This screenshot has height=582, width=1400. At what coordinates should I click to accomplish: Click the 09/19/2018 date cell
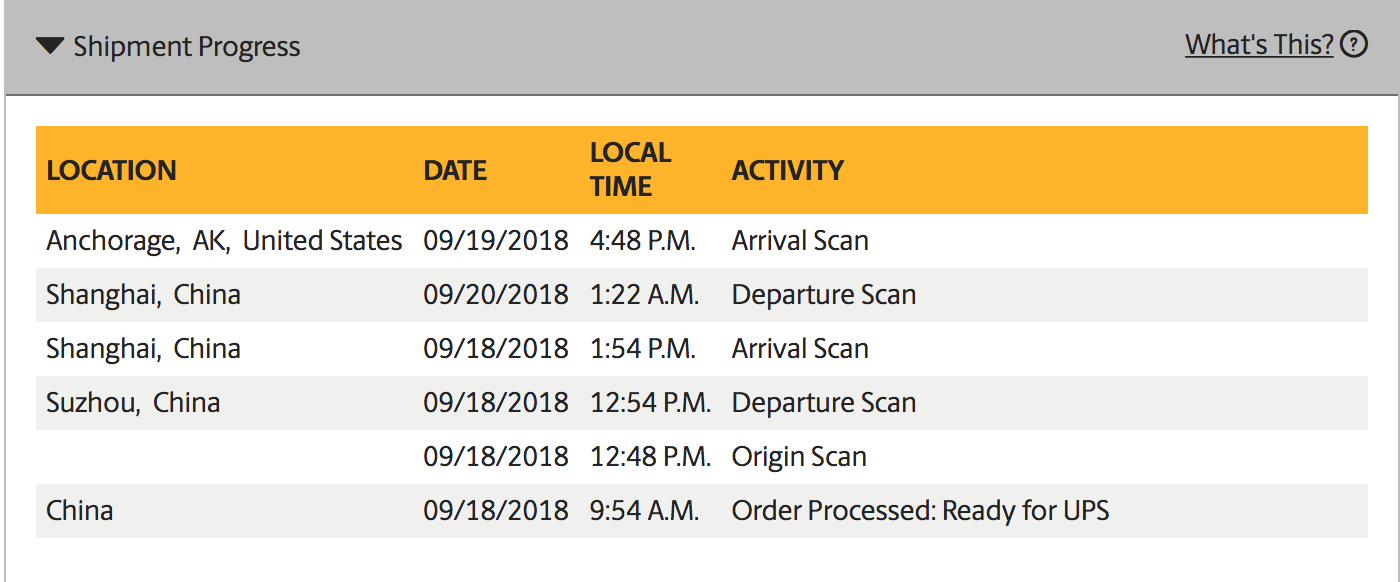point(496,241)
